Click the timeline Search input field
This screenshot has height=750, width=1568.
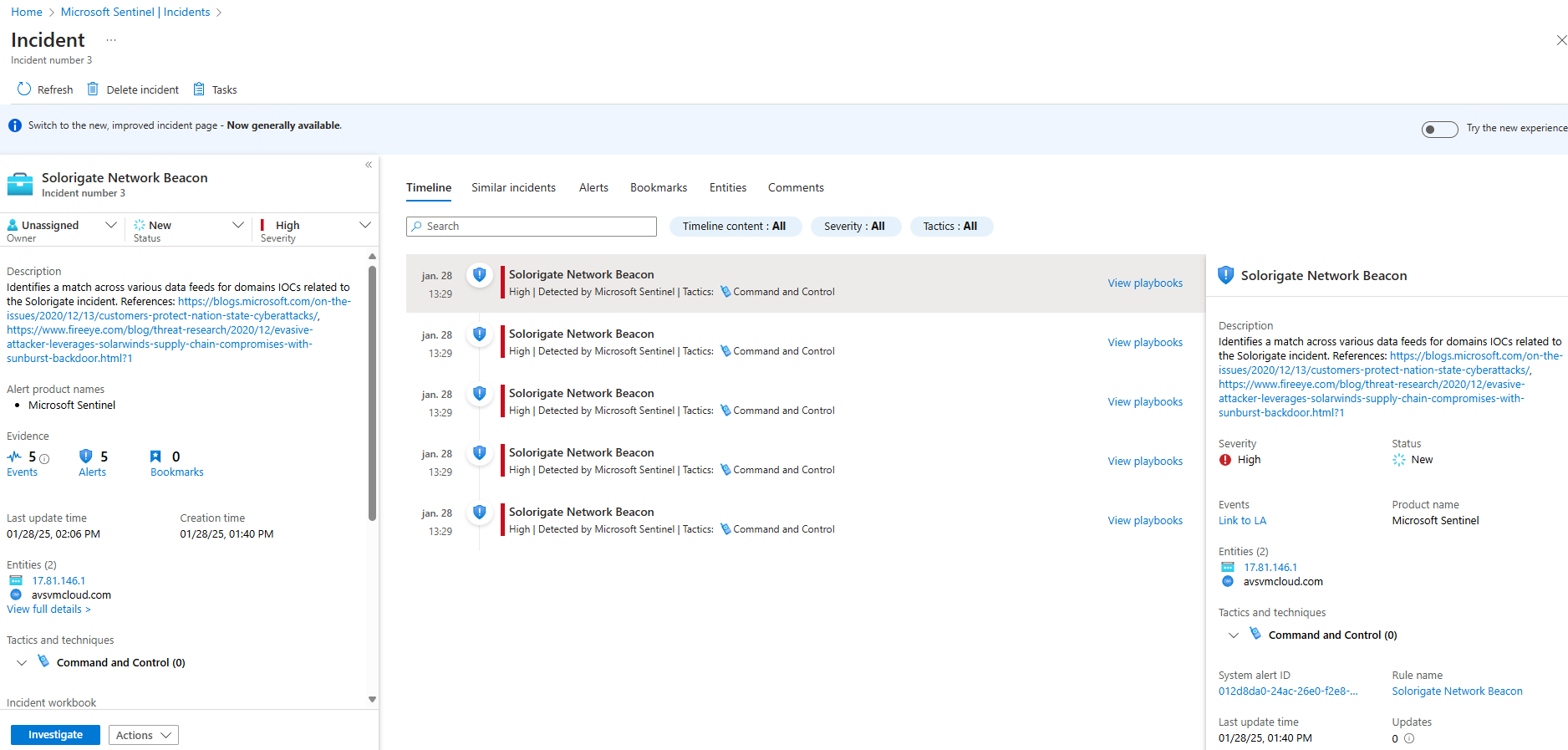[x=535, y=227]
